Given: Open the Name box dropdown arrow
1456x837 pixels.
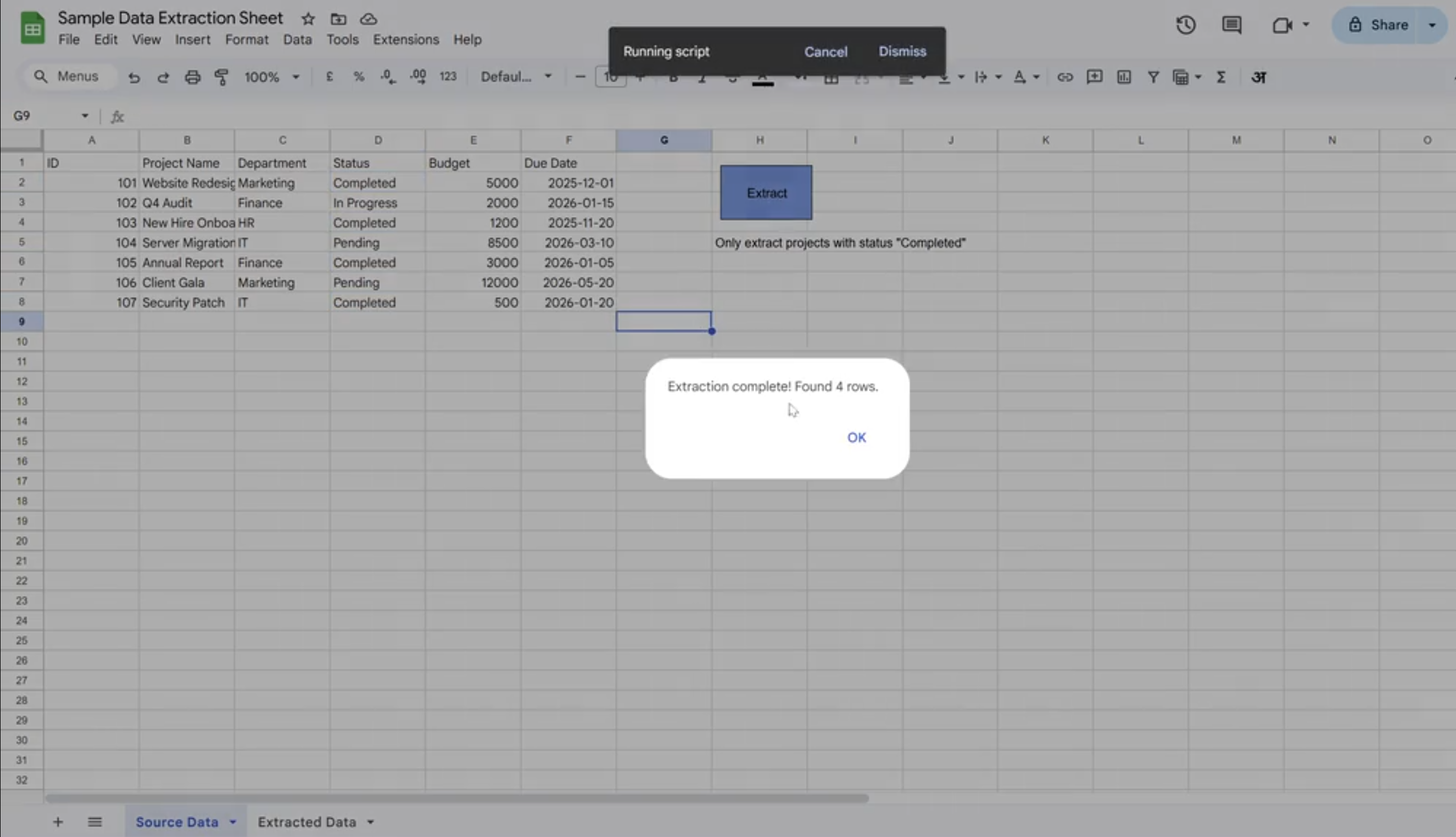Looking at the screenshot, I should pyautogui.click(x=85, y=116).
